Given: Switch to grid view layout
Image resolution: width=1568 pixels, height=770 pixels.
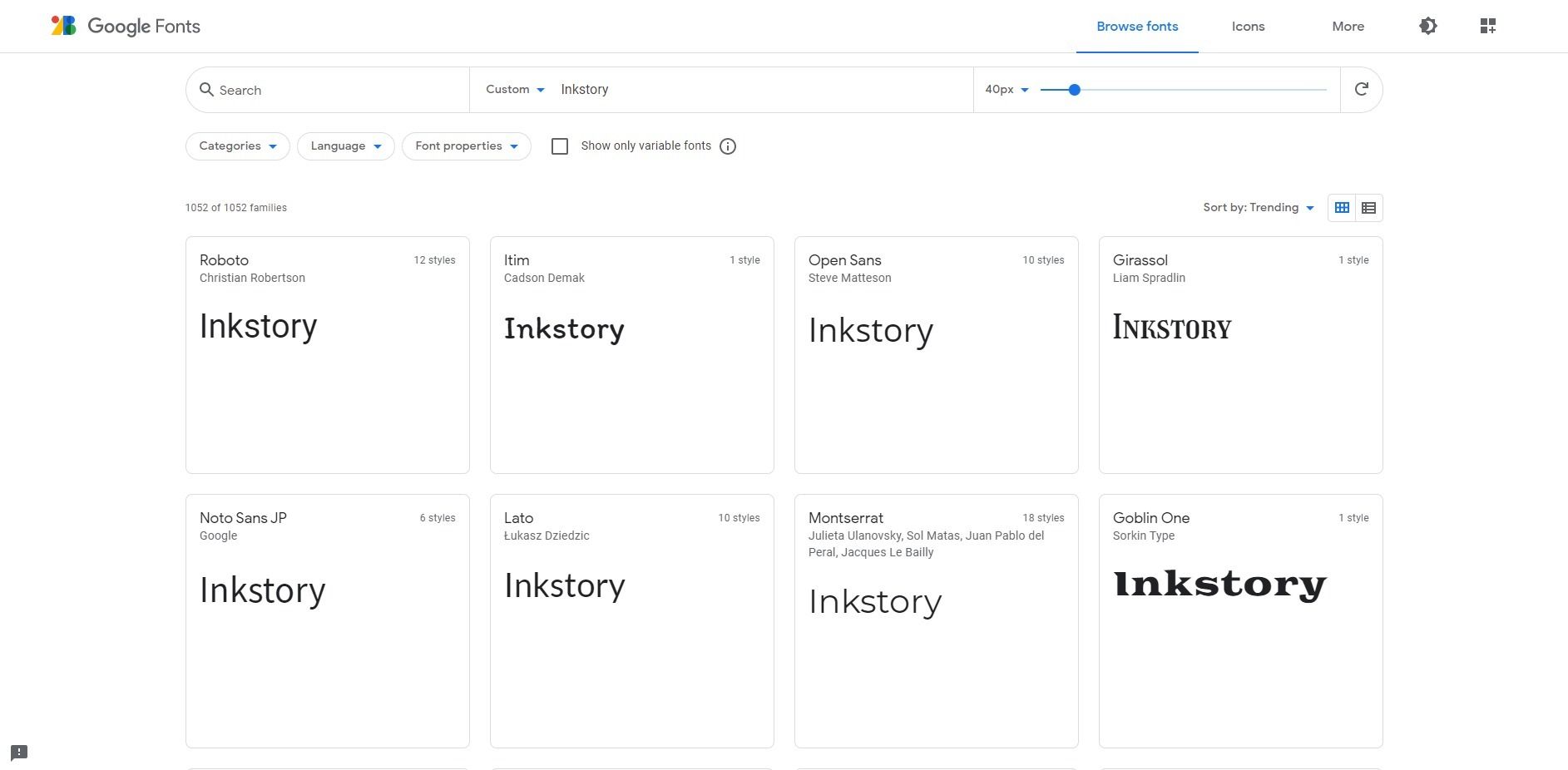Looking at the screenshot, I should pos(1342,208).
